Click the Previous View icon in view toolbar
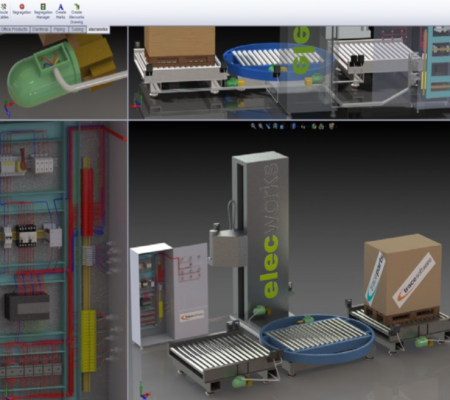This screenshot has height=400, width=450. (x=268, y=126)
